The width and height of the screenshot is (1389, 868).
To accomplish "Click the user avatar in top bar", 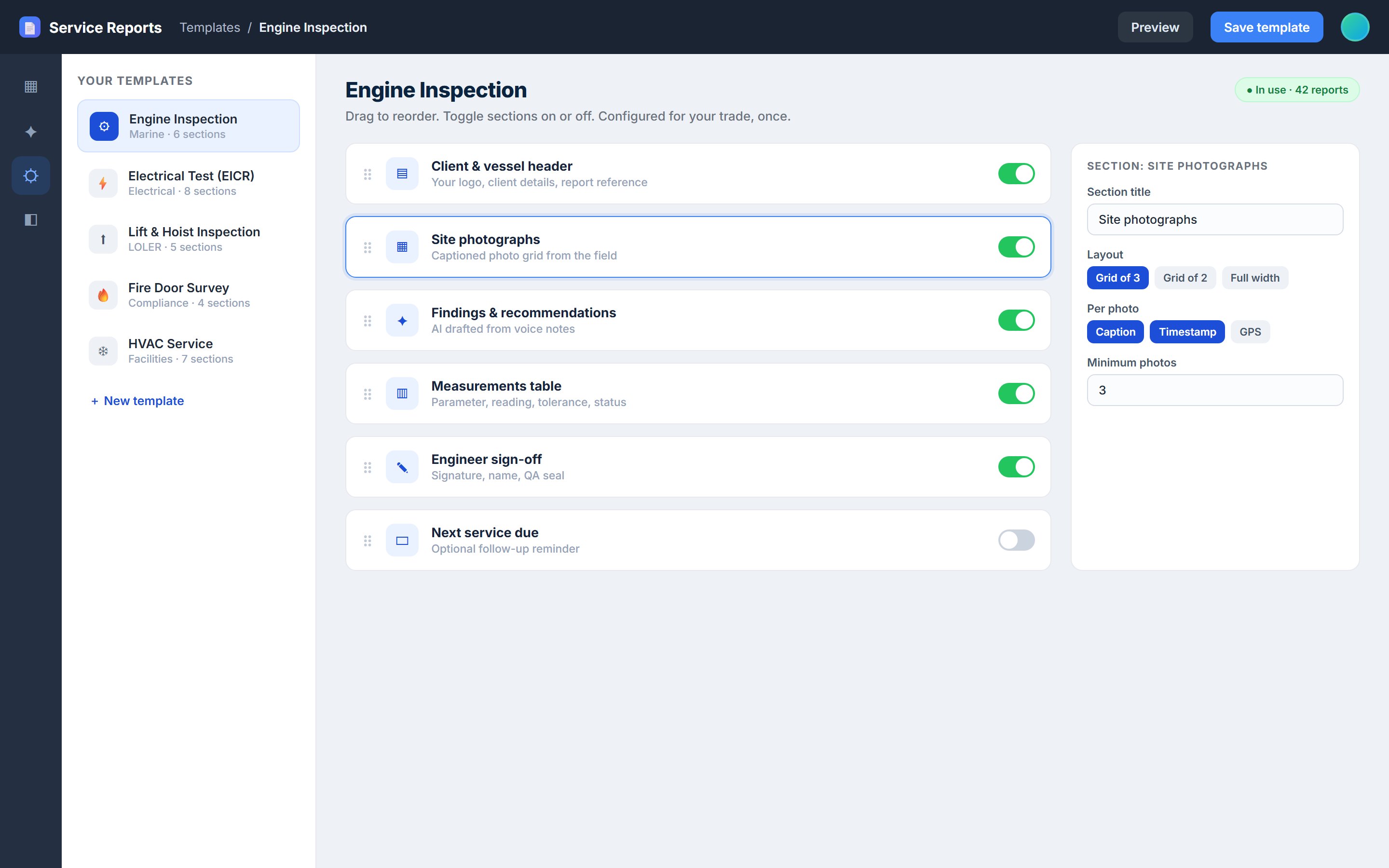I will 1355,27.
